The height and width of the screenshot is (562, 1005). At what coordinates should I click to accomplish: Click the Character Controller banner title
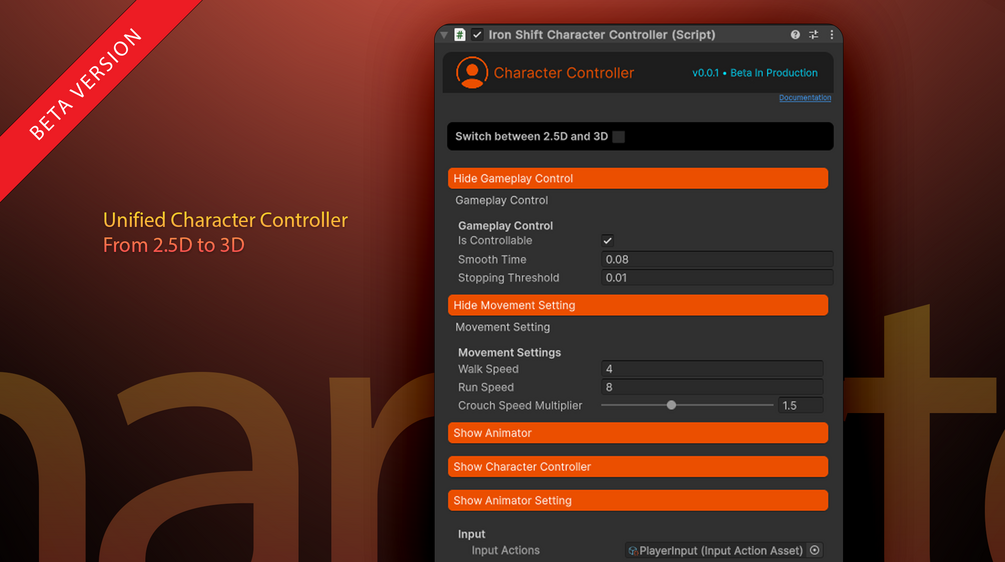click(x=563, y=73)
